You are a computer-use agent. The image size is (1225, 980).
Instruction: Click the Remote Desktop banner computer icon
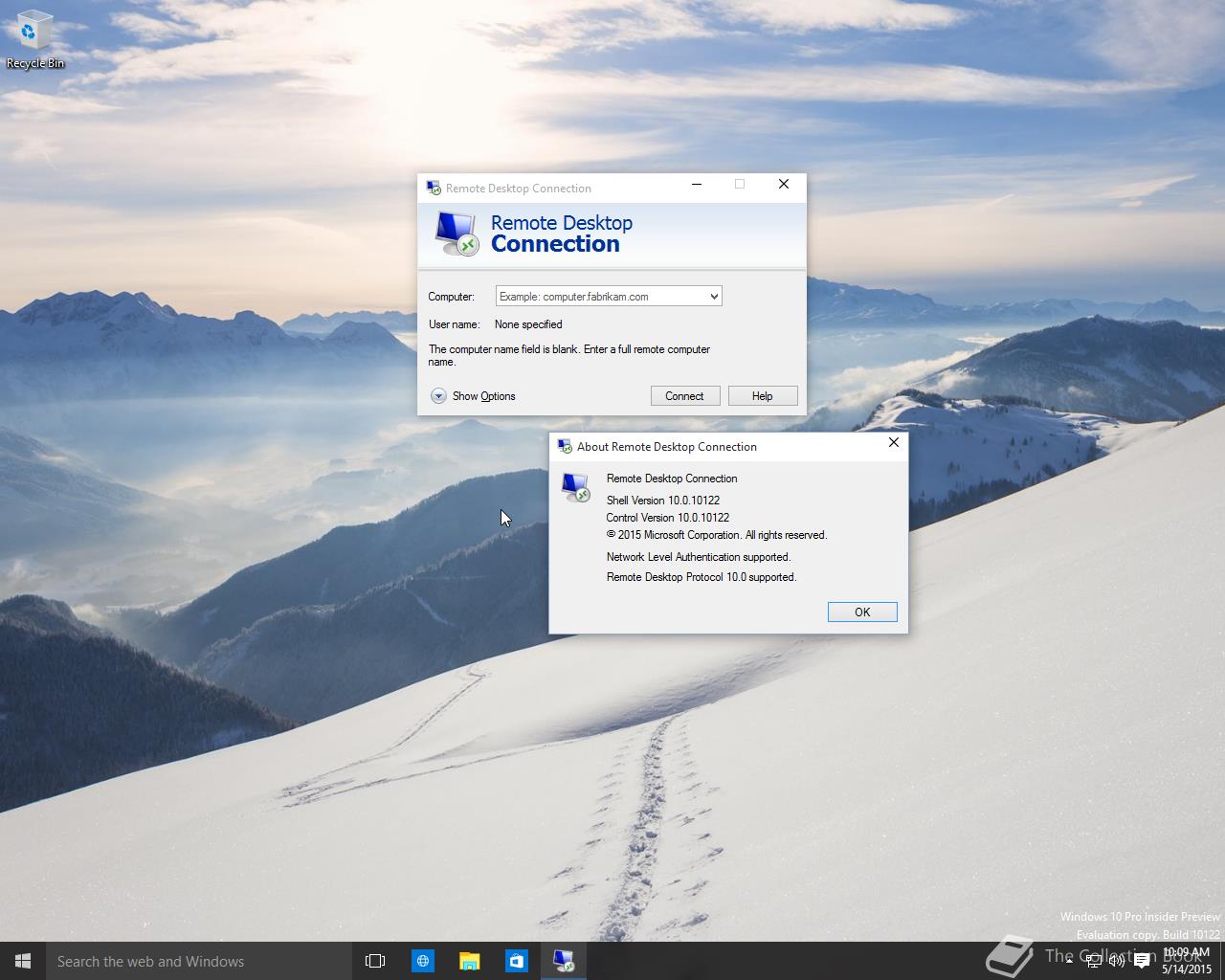[x=457, y=234]
